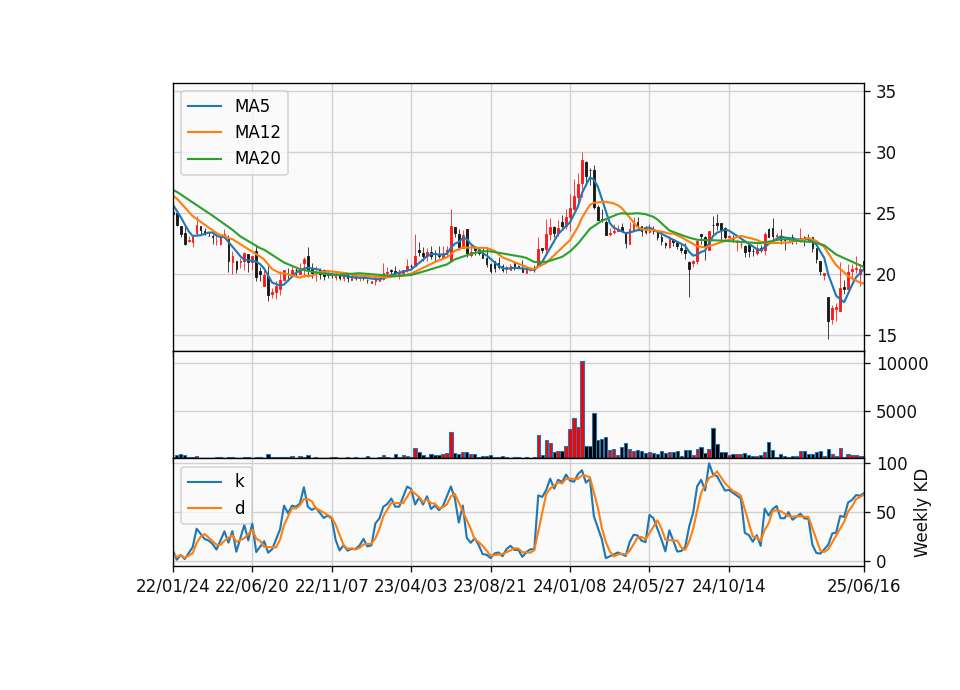Image resolution: width=960 pixels, height=690 pixels.
Task: Click the 10000 volume axis label
Action: point(902,364)
